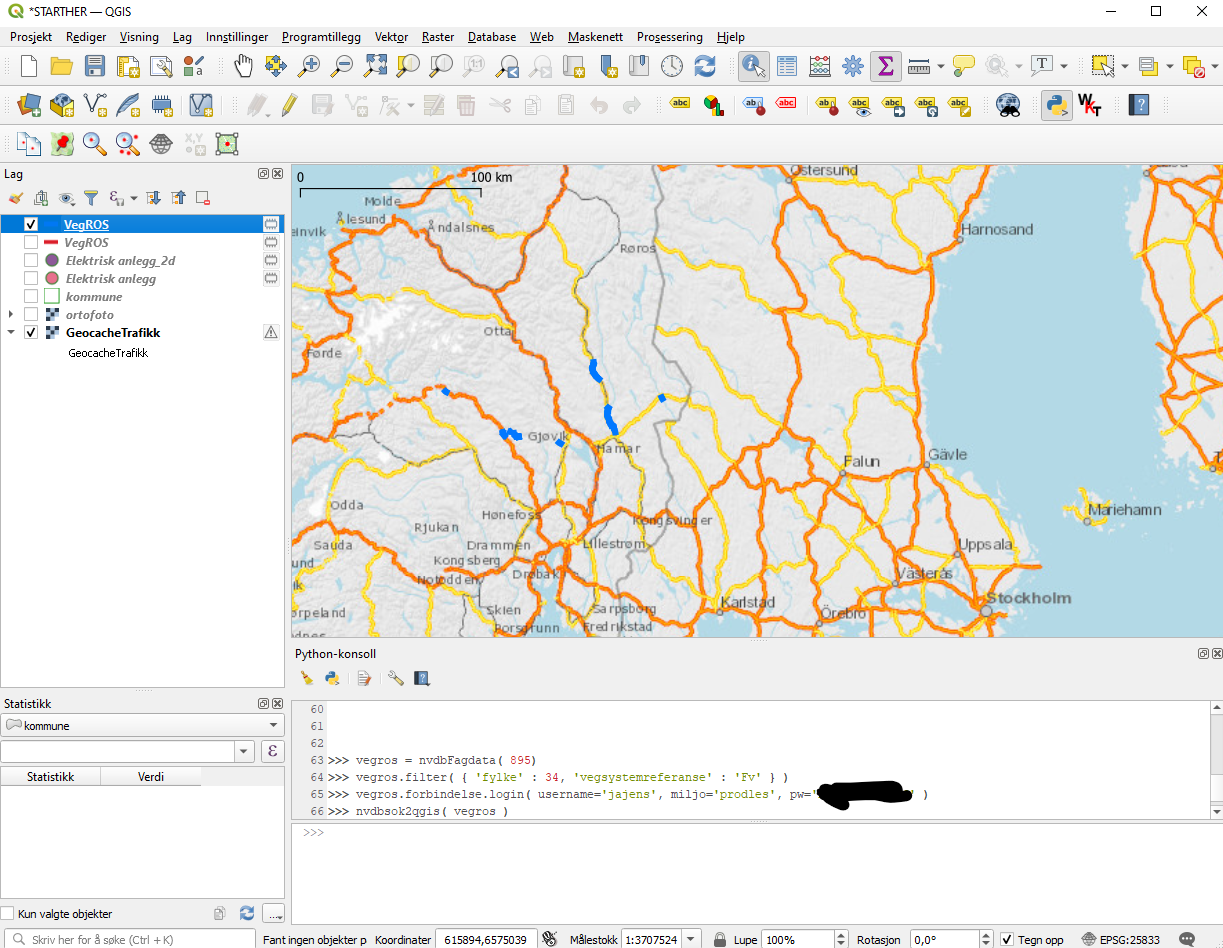1223x948 pixels.
Task: Click the ellipsis button in Statistikk panel
Action: click(x=274, y=914)
